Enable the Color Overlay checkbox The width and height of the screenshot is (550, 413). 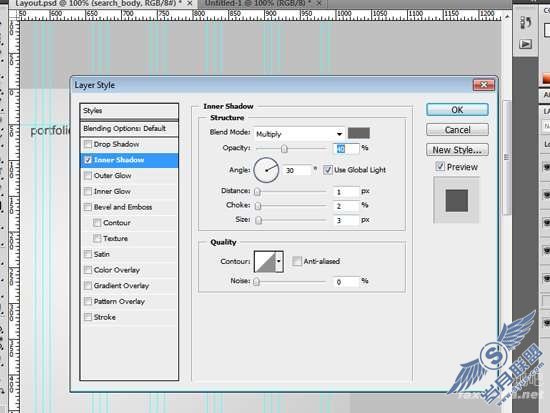tap(88, 270)
